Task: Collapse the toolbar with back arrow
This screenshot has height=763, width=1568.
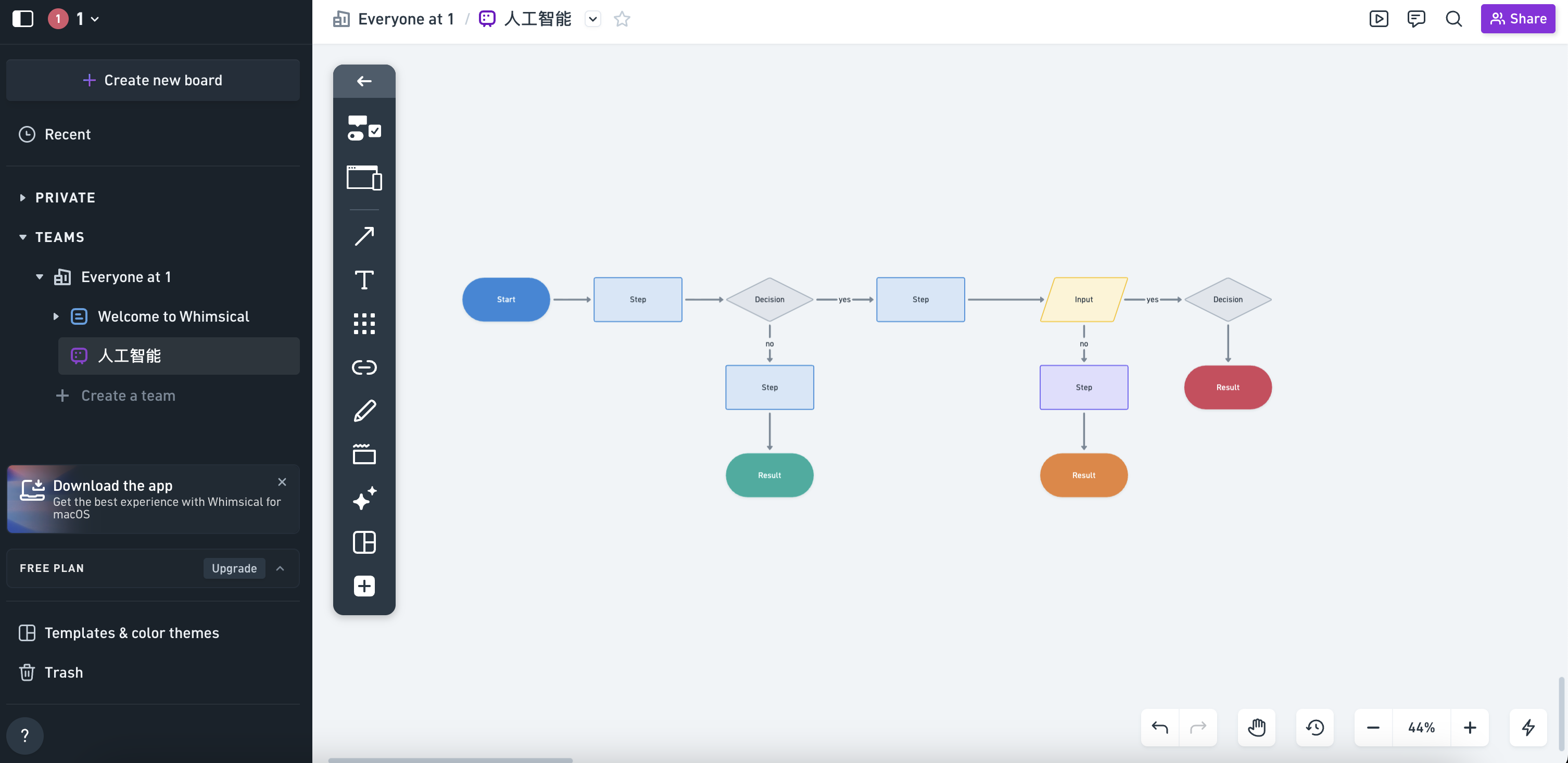Action: click(x=364, y=81)
